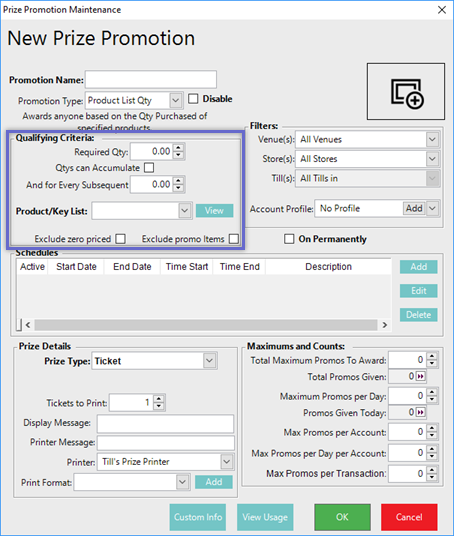Click arrow icon beside Promos Given Today
The width and height of the screenshot is (454, 536).
pyautogui.click(x=420, y=413)
